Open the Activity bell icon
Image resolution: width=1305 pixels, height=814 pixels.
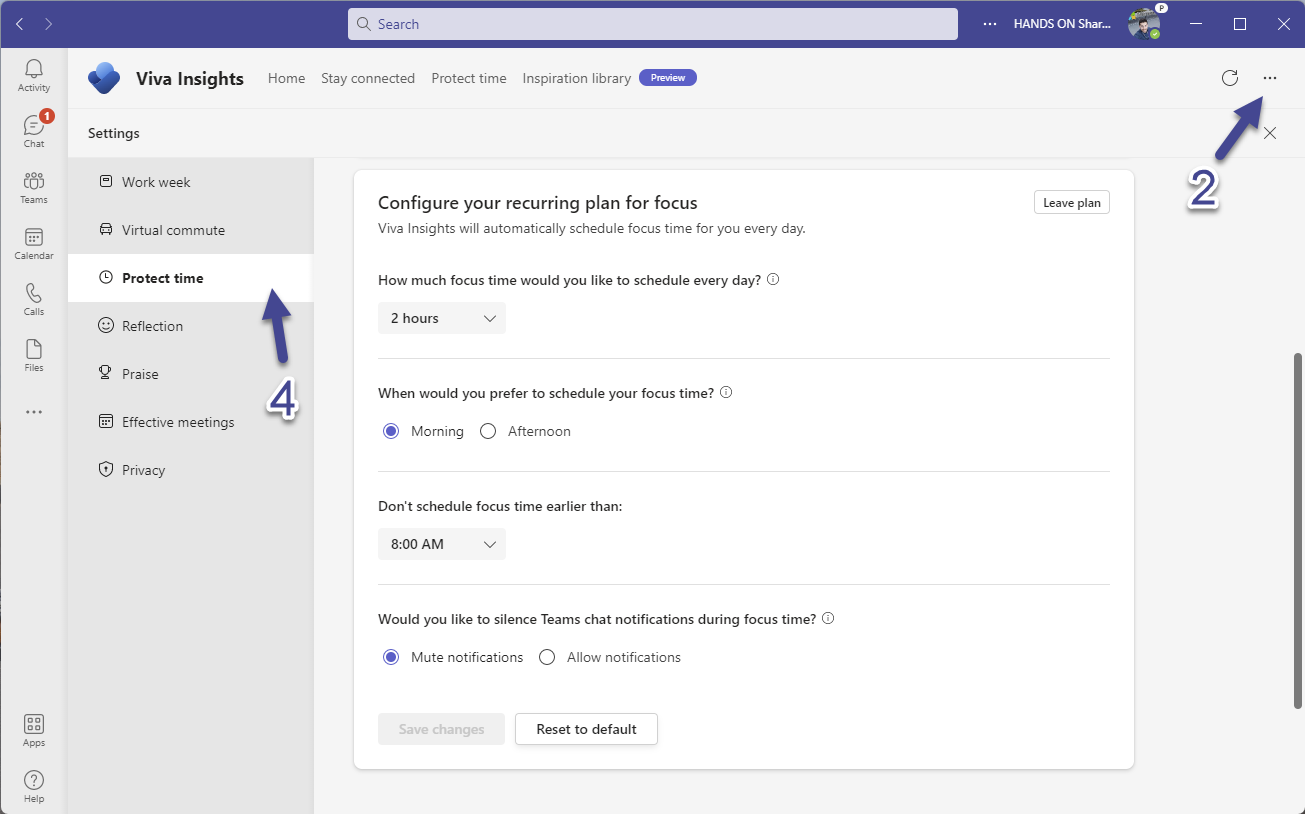pos(34,75)
